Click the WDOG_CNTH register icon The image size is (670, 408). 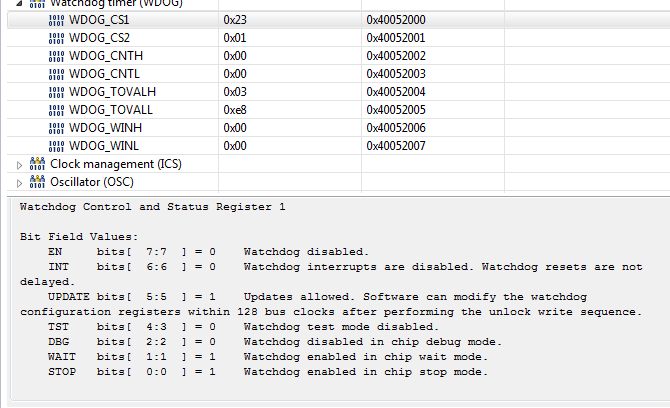pos(56,56)
